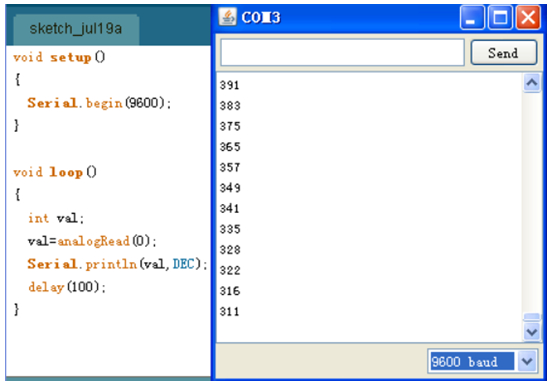Click the serial output value 375

click(230, 126)
